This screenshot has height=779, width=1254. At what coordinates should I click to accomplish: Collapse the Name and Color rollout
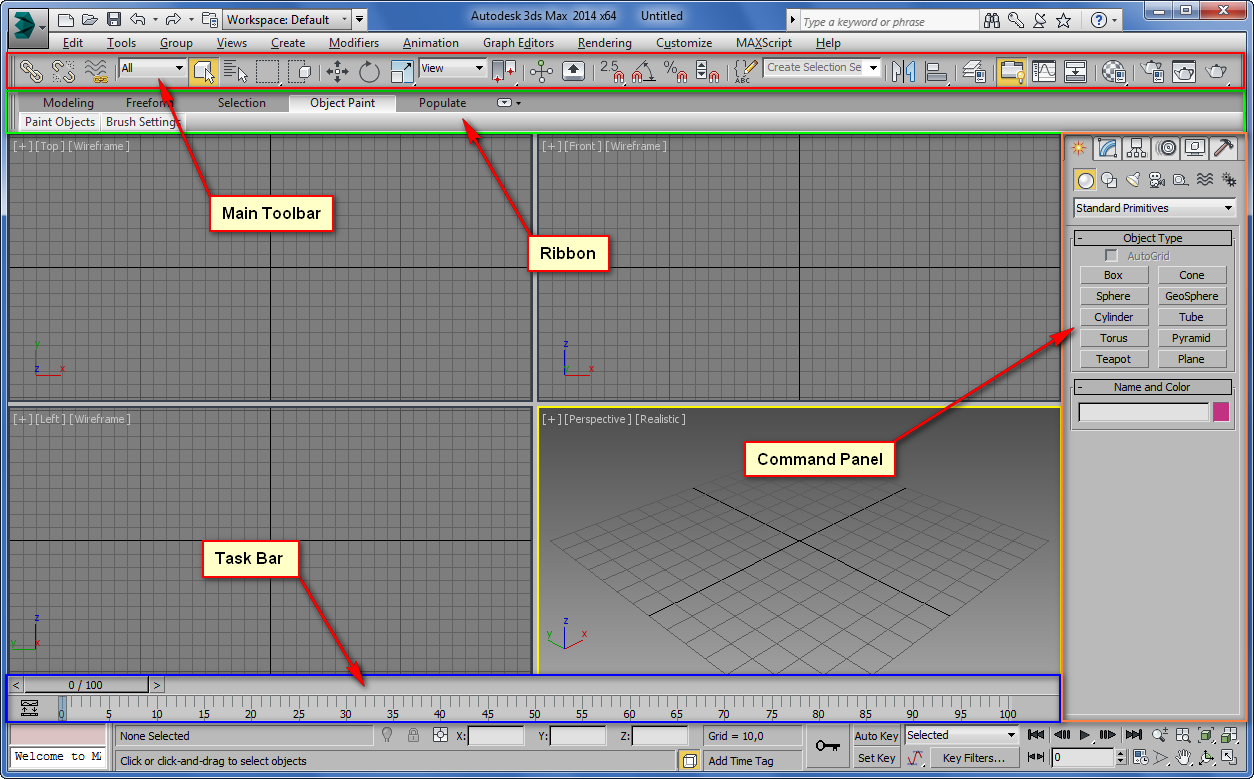pyautogui.click(x=1152, y=387)
